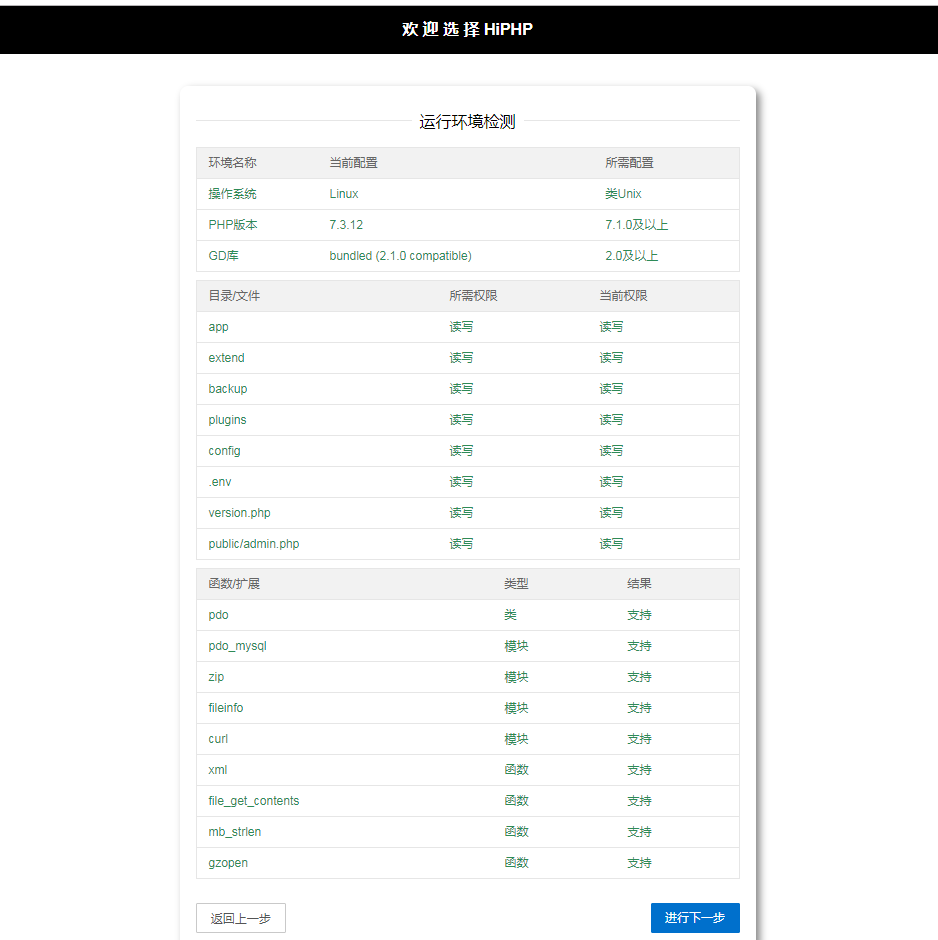Viewport: 938px width, 940px height.
Task: Select the mb_strlen function row
Action: coord(468,832)
